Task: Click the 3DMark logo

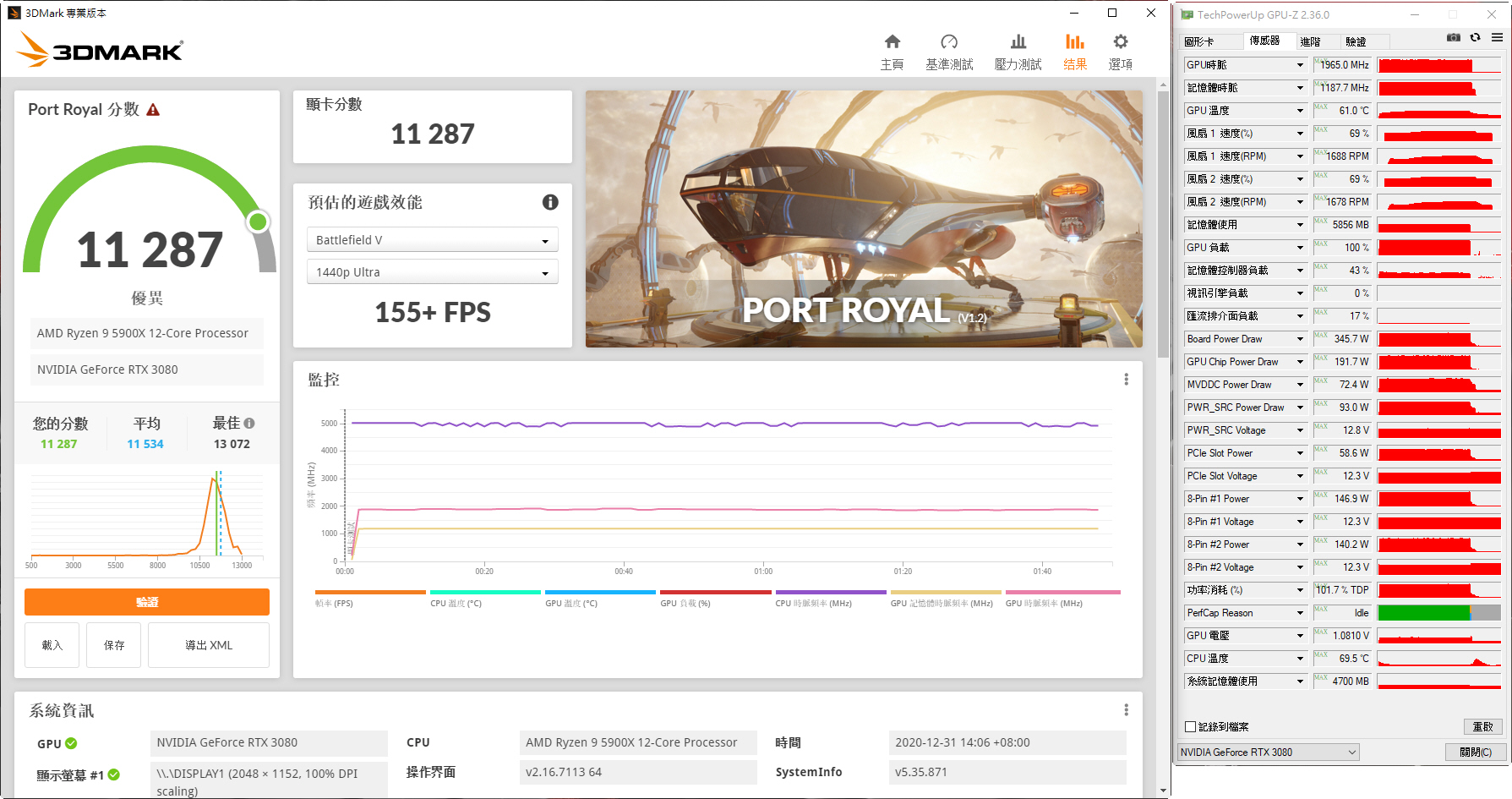Action: 100,50
